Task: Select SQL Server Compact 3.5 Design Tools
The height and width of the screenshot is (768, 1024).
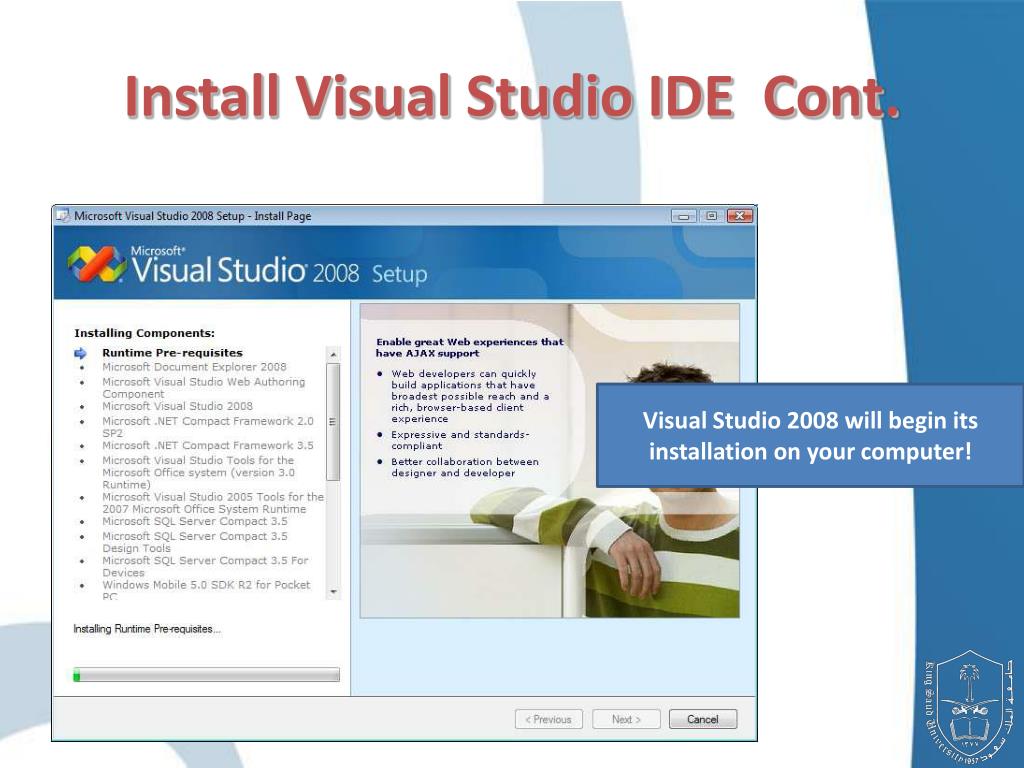Action: 195,542
